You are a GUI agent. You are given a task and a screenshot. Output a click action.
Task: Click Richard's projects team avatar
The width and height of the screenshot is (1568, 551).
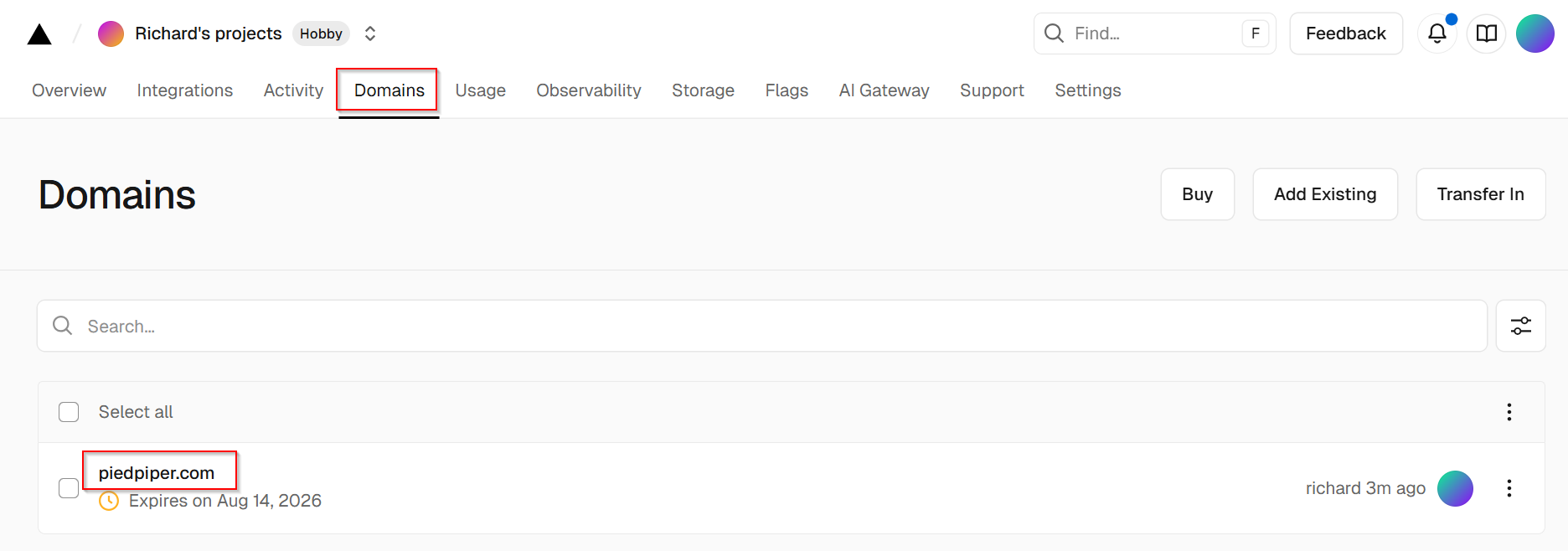pyautogui.click(x=111, y=33)
